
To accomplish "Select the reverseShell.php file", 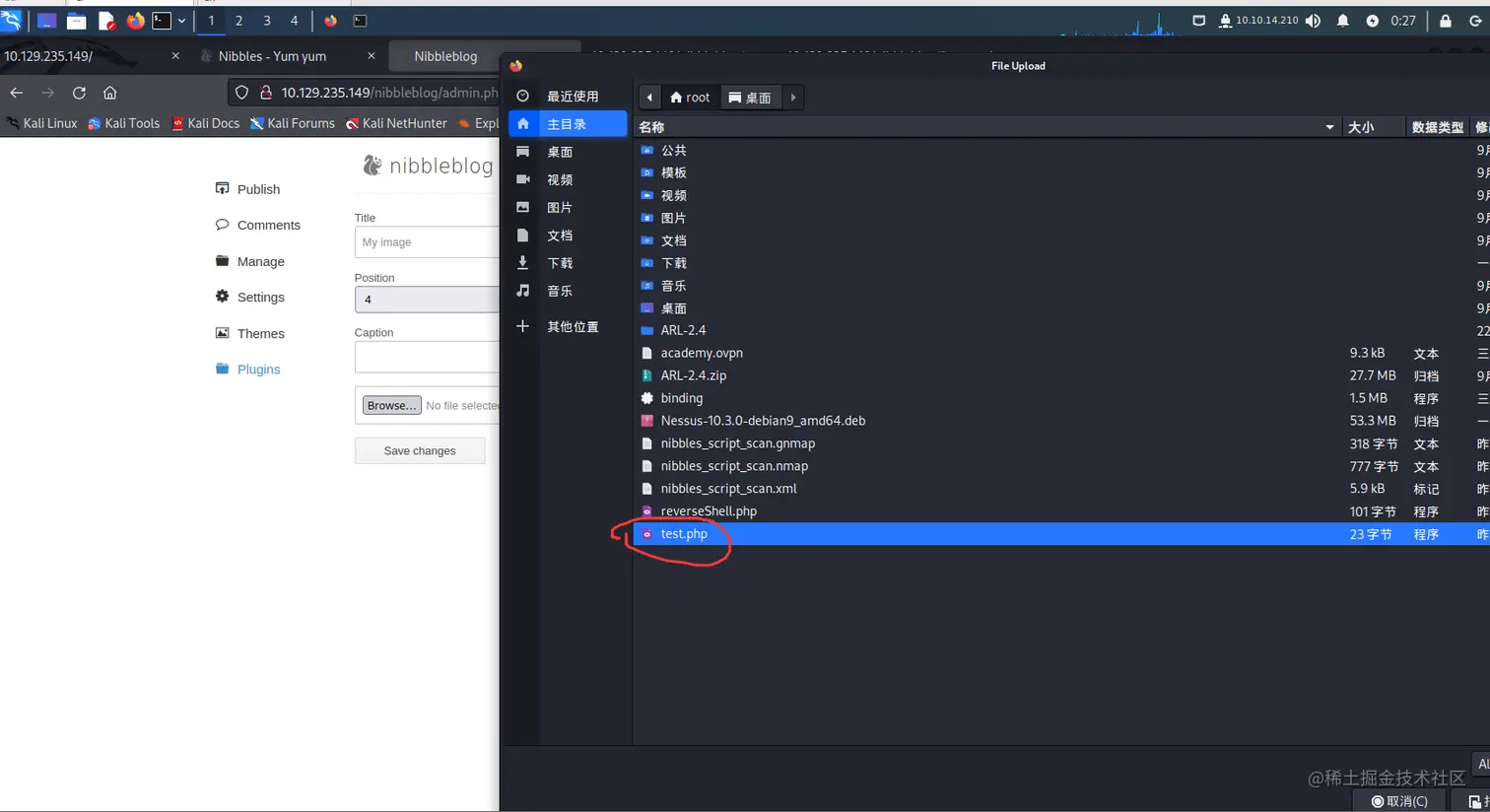I will tap(1061, 511).
